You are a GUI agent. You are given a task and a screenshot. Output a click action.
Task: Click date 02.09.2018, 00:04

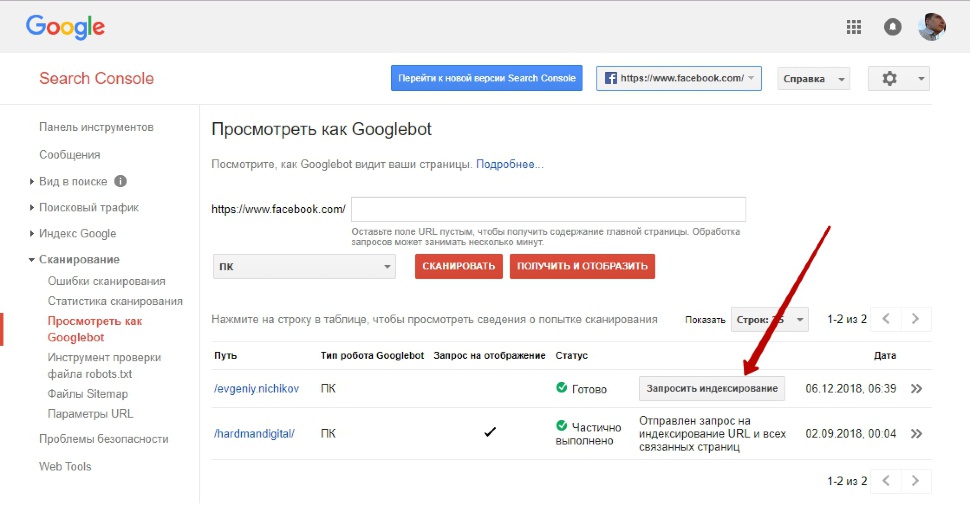851,434
